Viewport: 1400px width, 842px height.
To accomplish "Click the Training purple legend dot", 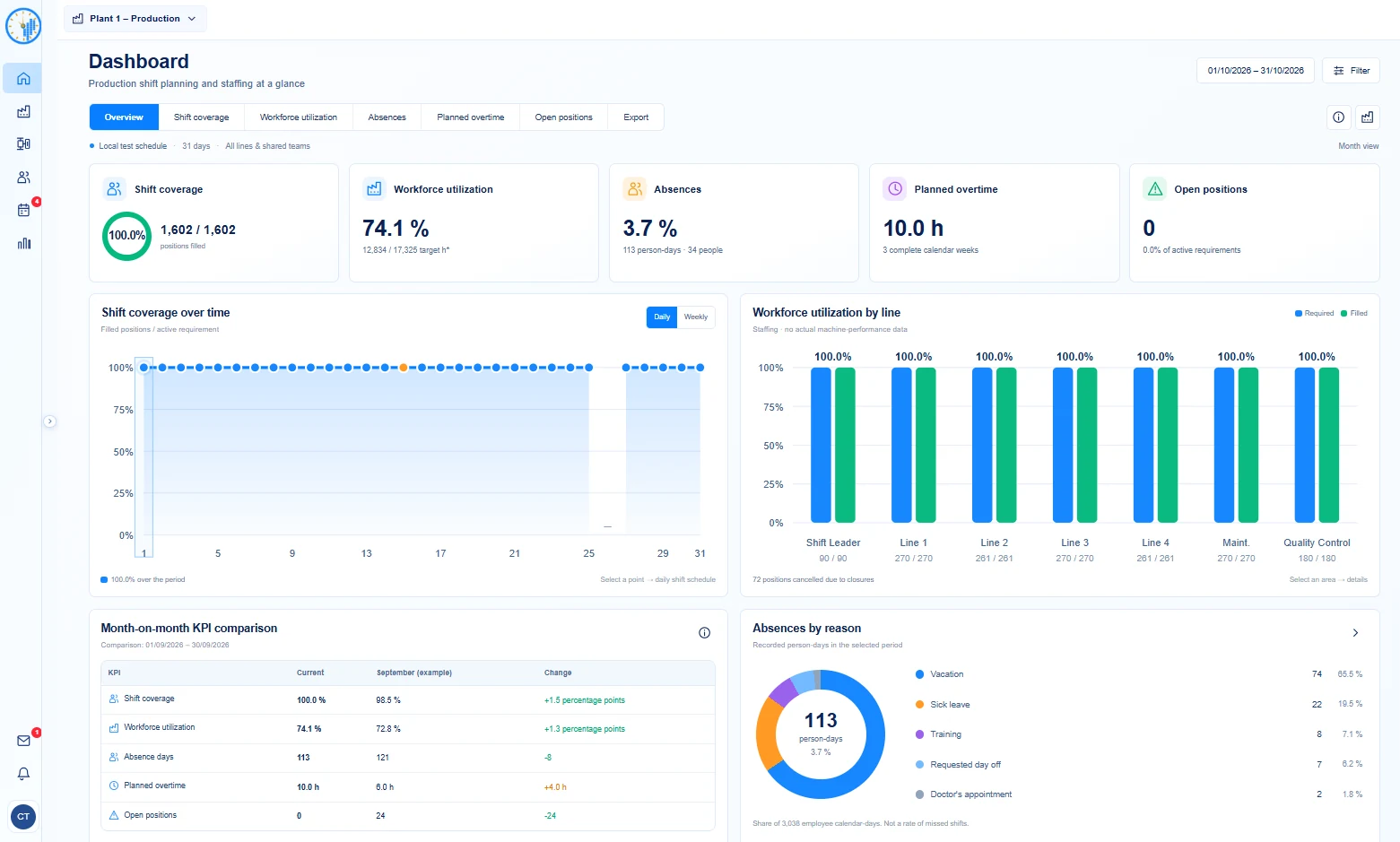I will click(919, 734).
